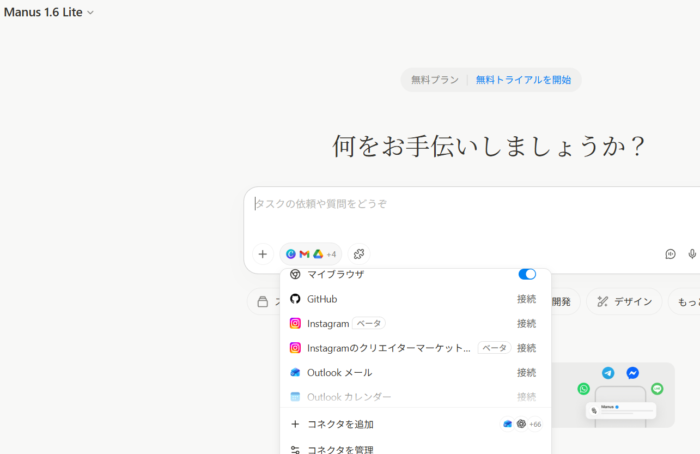Click 接続 for Outlook メール
This screenshot has width=700, height=454.
(526, 373)
